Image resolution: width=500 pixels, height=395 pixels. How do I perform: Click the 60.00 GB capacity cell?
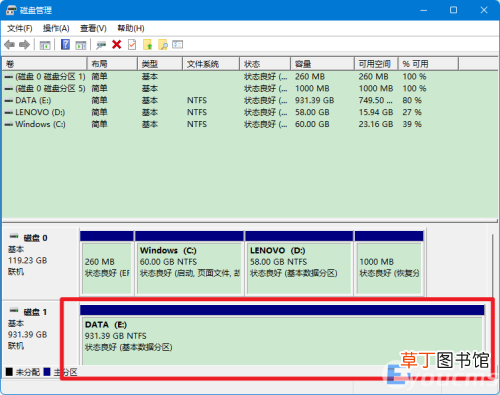(312, 124)
